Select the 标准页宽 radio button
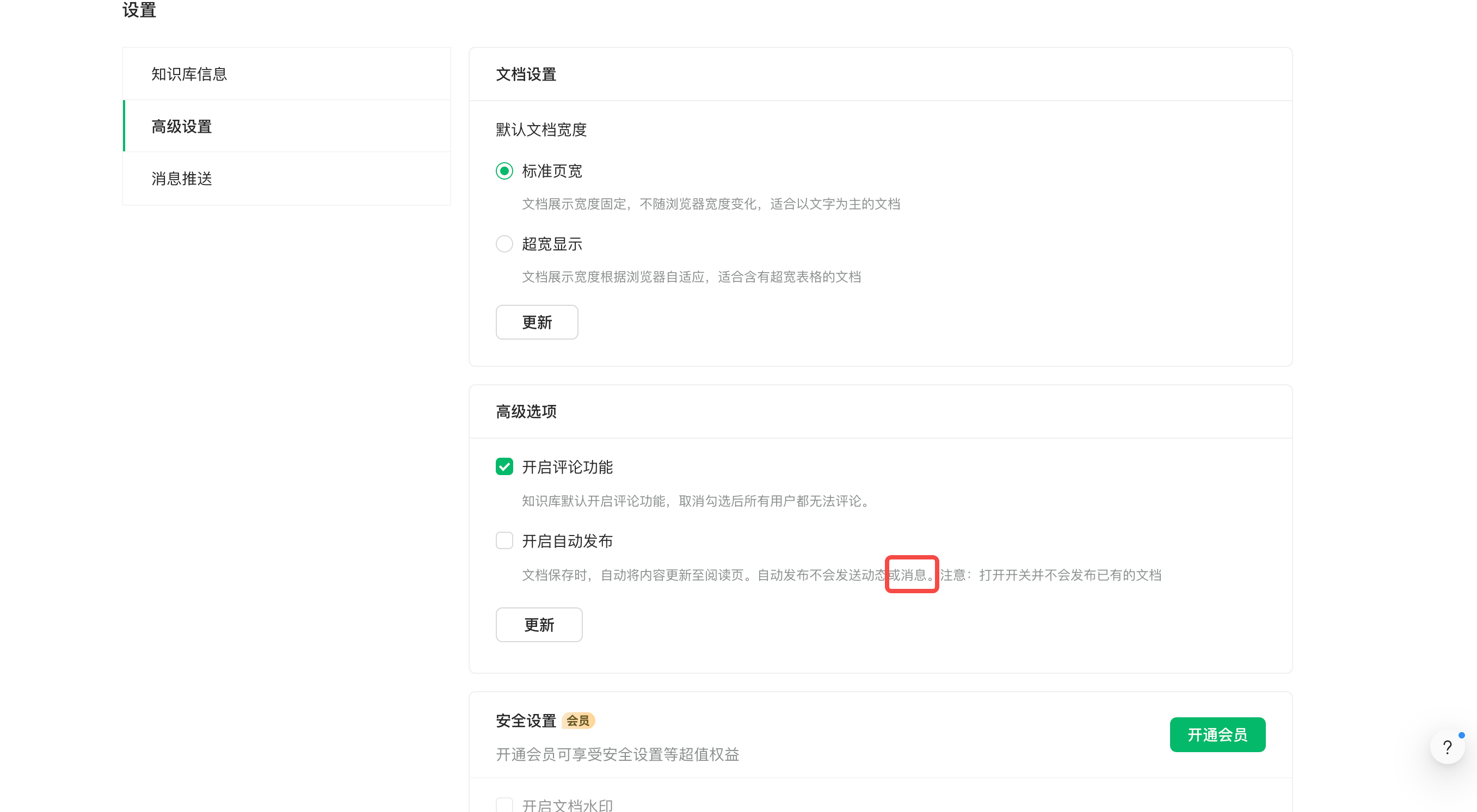 point(504,171)
